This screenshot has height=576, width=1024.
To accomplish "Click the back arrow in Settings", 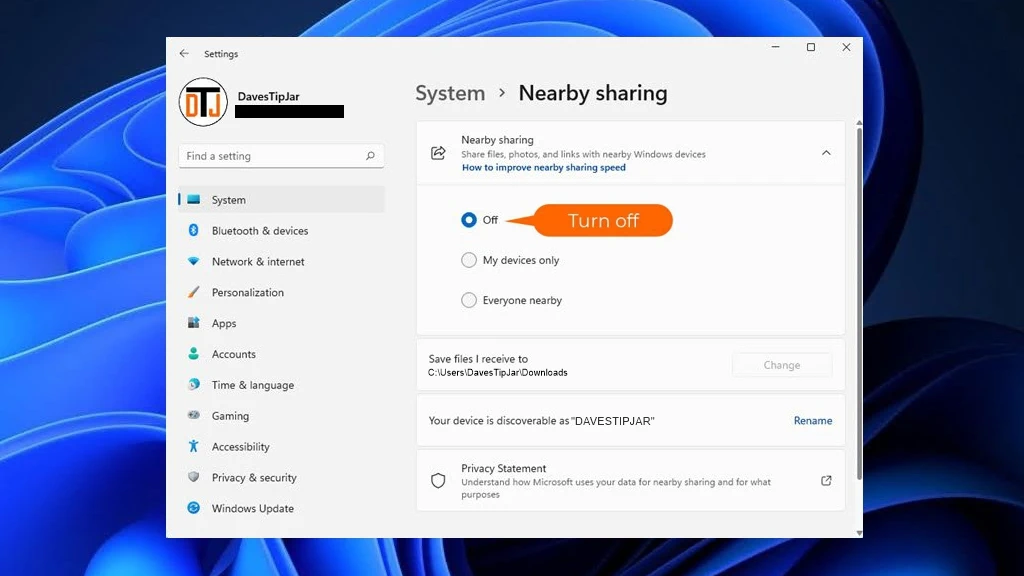I will coord(184,54).
